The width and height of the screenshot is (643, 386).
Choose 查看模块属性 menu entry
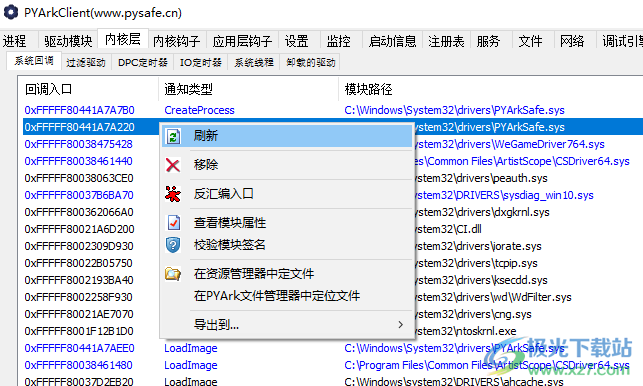287,223
